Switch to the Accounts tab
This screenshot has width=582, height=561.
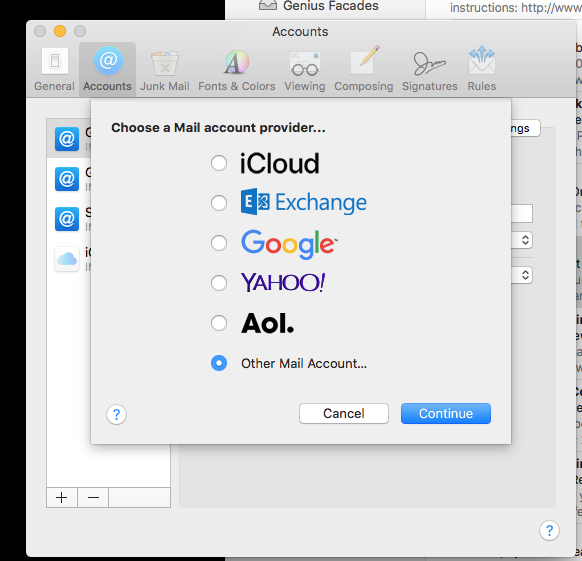click(x=107, y=69)
